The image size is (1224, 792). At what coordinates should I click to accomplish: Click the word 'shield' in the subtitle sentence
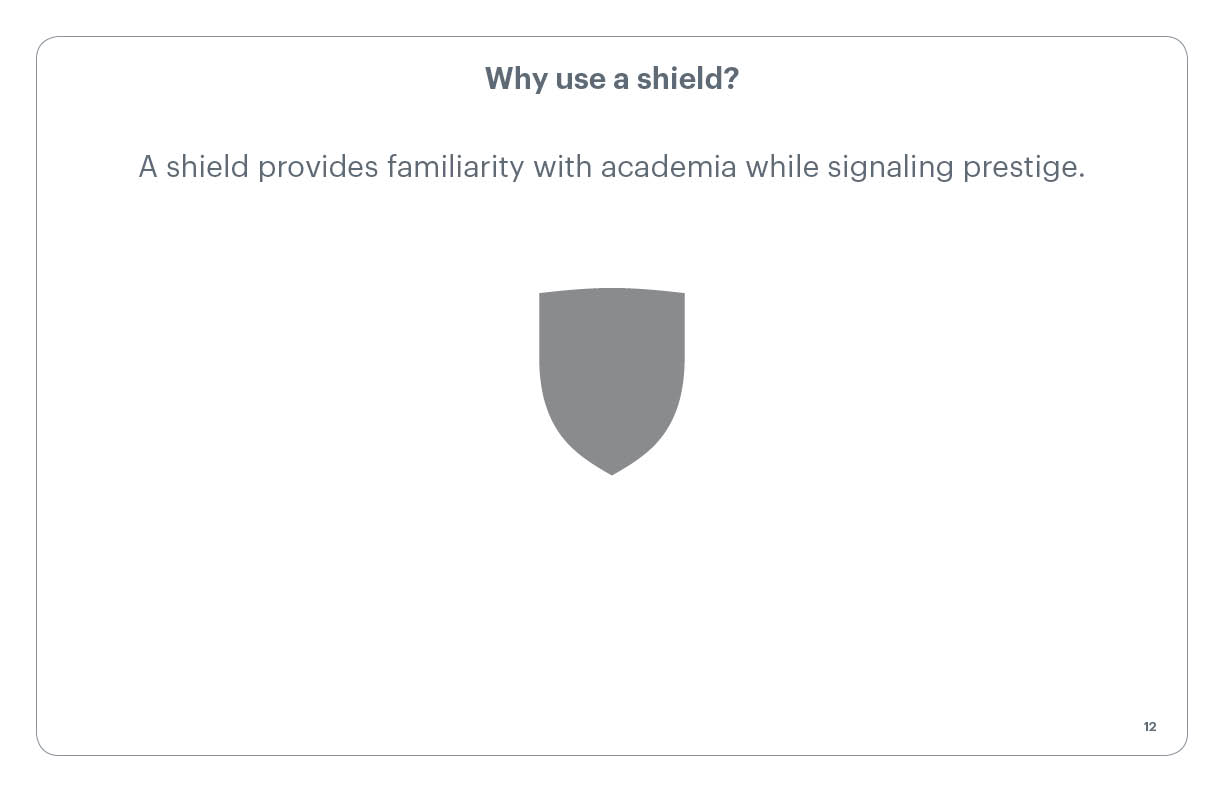point(207,167)
